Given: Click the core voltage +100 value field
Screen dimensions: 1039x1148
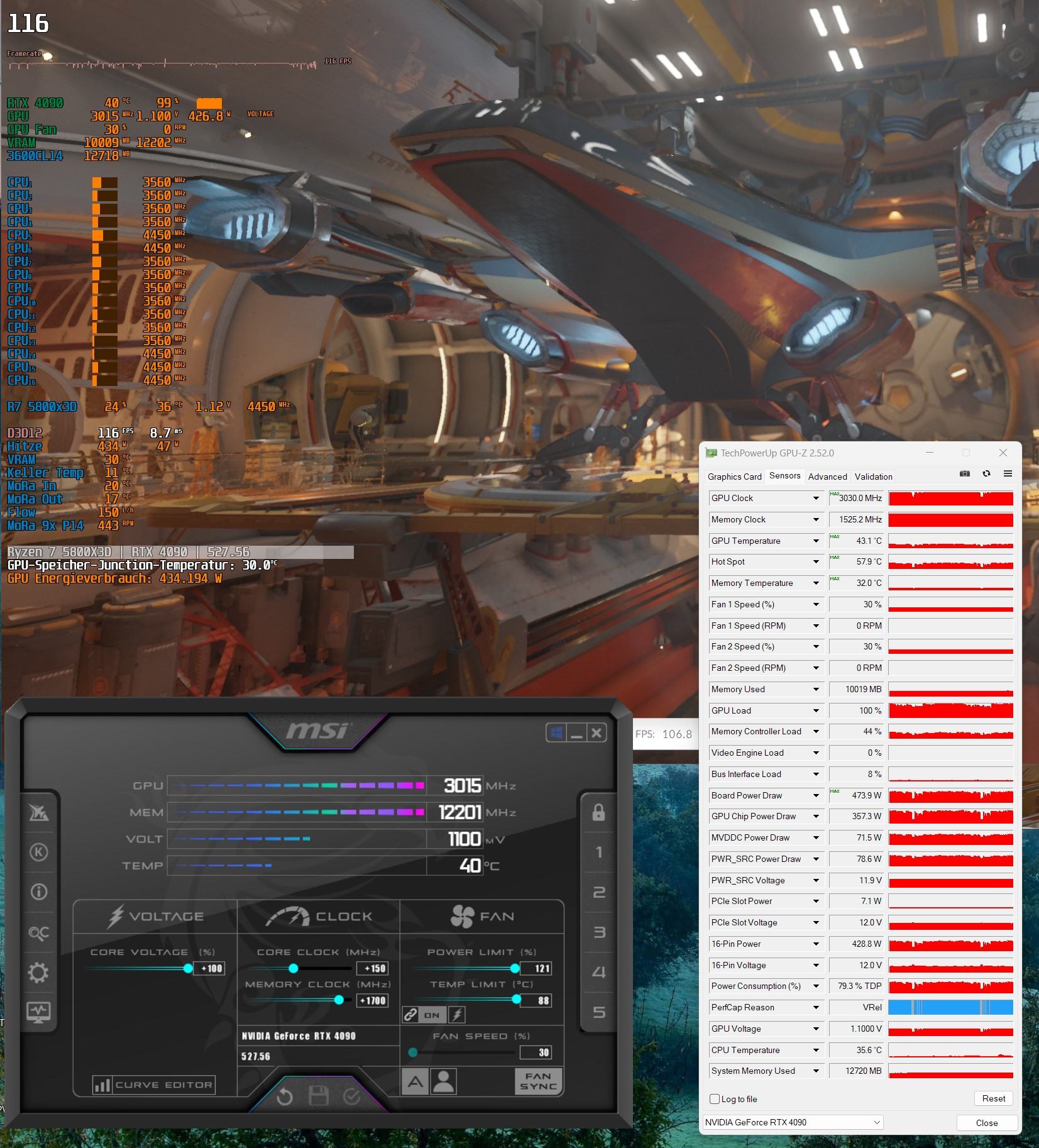Looking at the screenshot, I should click(x=209, y=968).
